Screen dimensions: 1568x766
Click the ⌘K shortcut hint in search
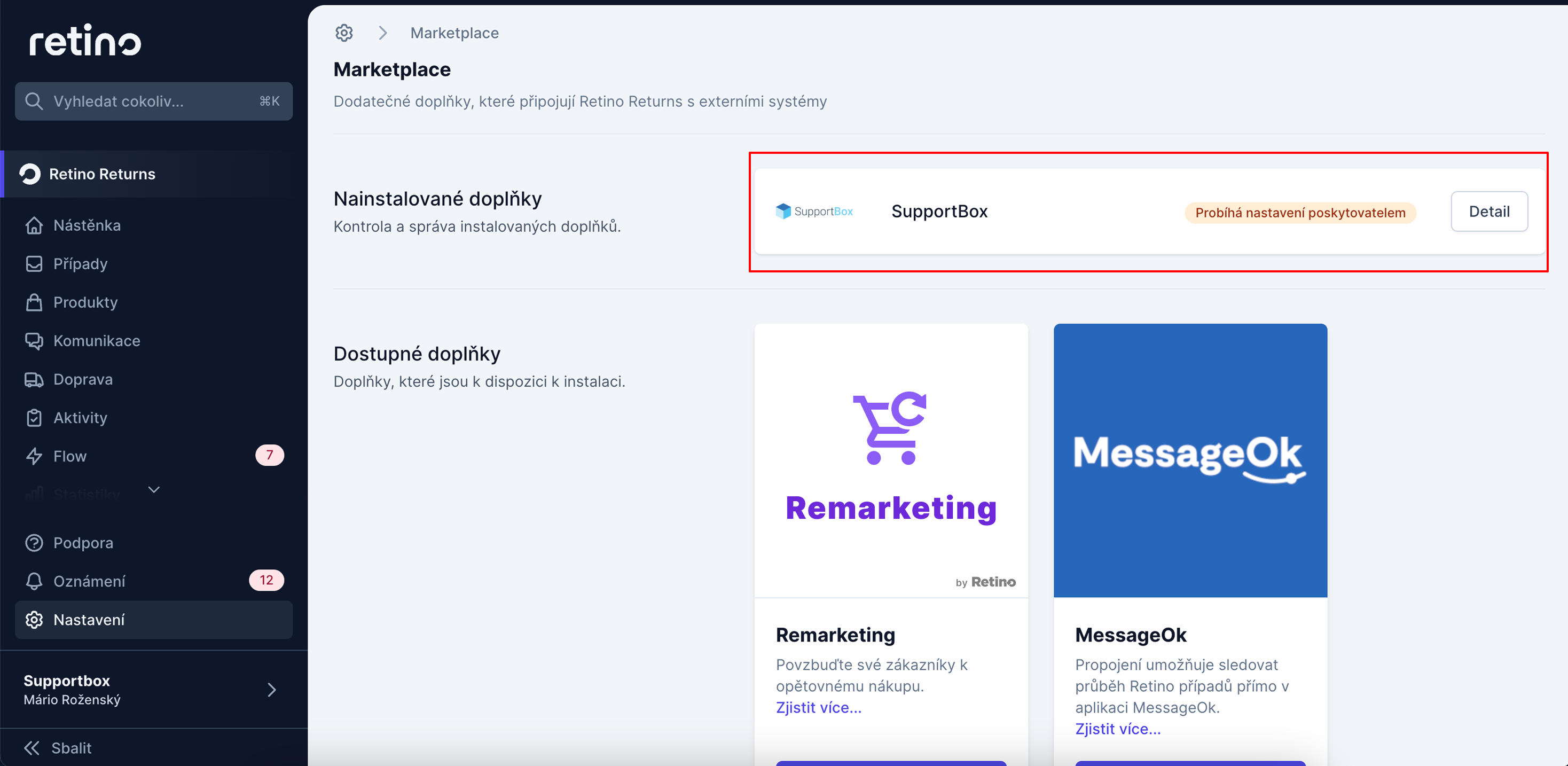coord(270,101)
